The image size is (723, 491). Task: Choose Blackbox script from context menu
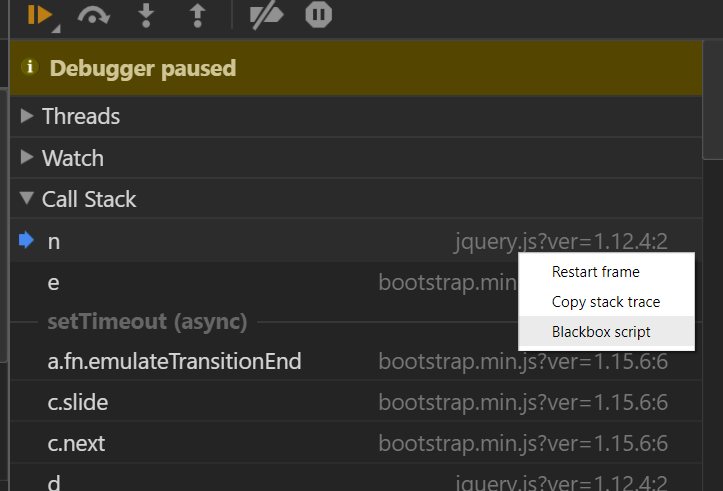[x=606, y=331]
